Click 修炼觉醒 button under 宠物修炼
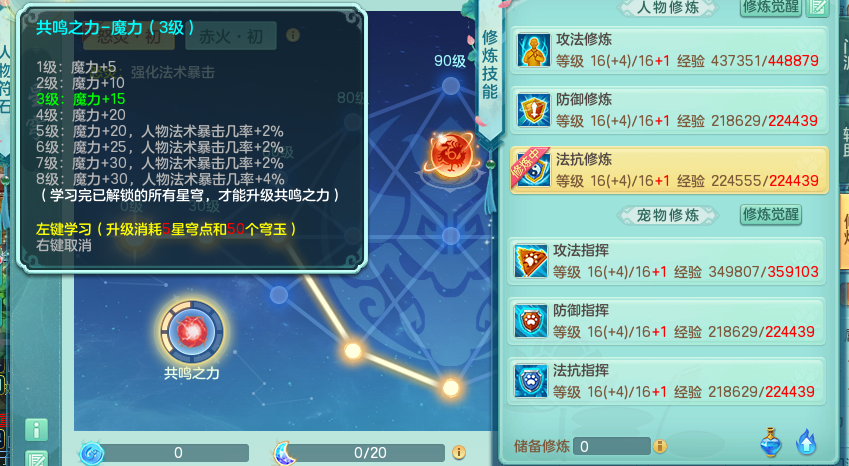The image size is (849, 466). [770, 215]
